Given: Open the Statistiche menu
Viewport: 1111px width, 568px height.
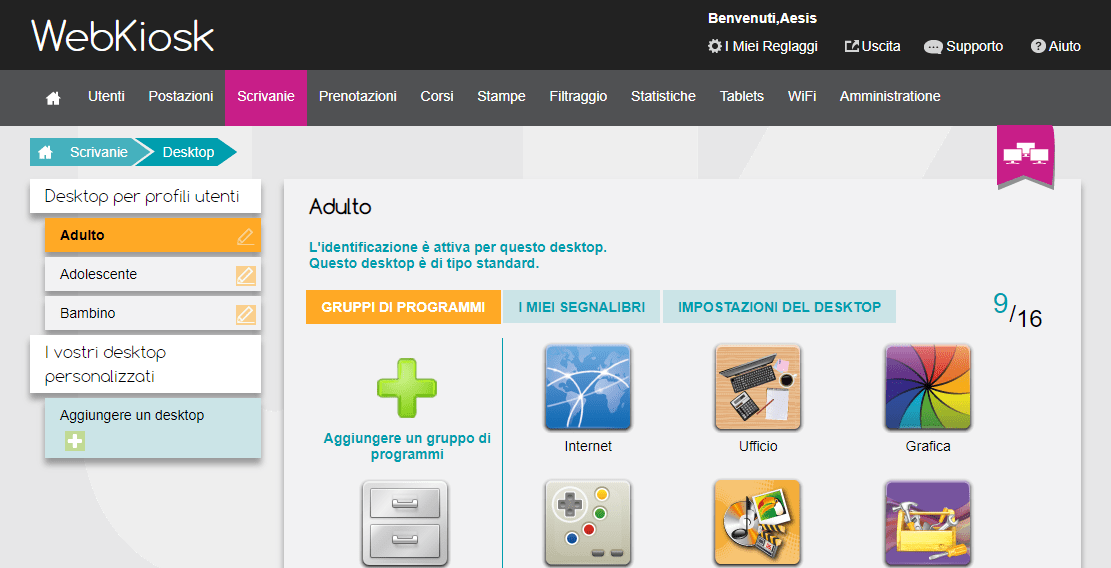Looking at the screenshot, I should pyautogui.click(x=663, y=96).
